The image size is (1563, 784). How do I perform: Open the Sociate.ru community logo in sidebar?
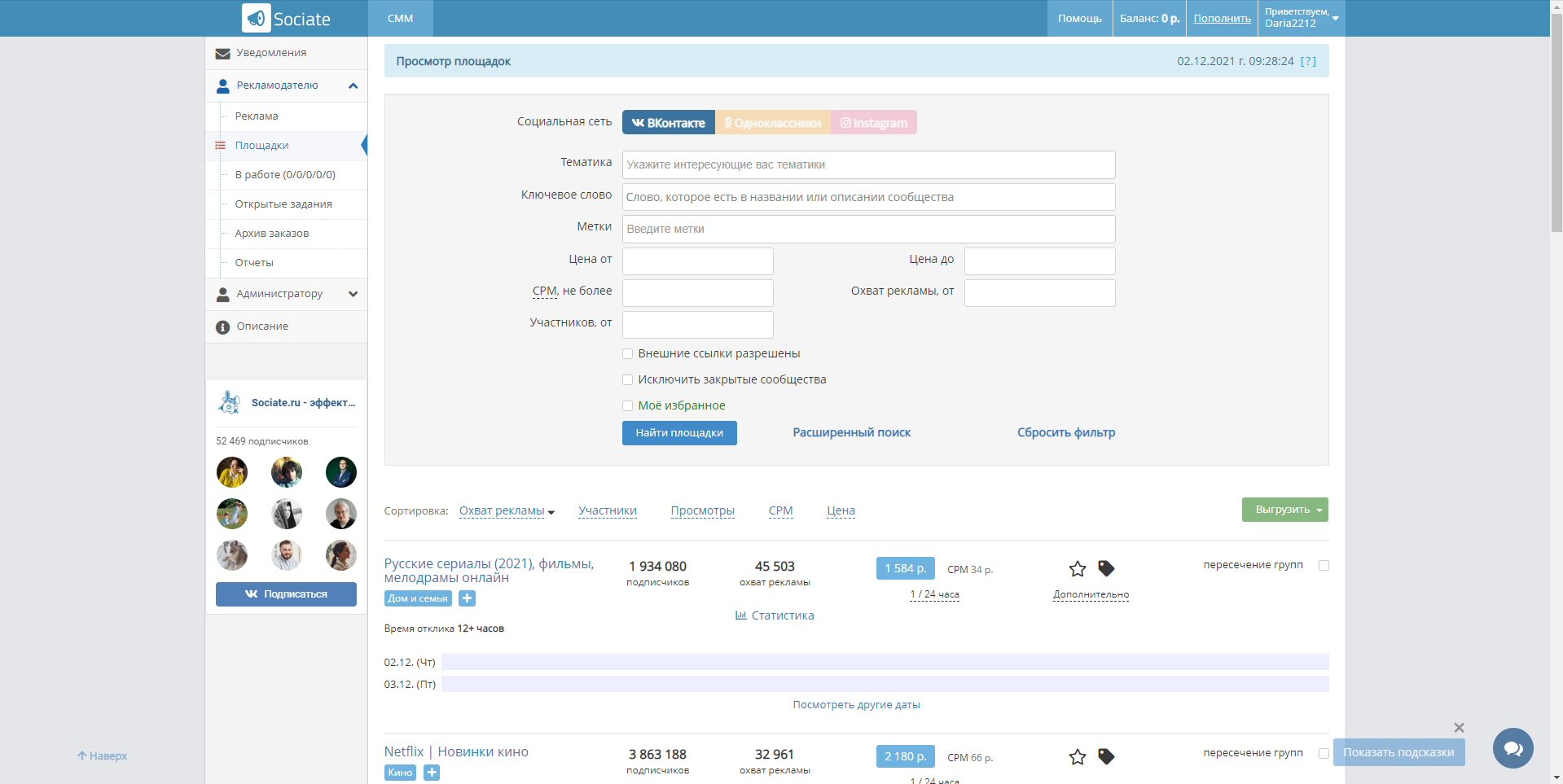pyautogui.click(x=230, y=402)
